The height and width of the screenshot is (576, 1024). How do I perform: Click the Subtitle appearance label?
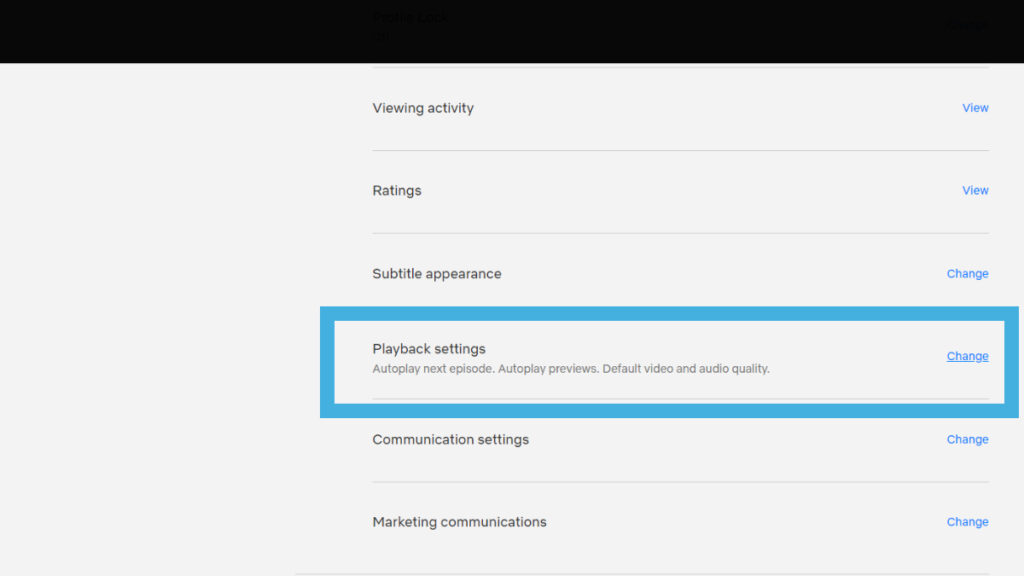click(437, 273)
